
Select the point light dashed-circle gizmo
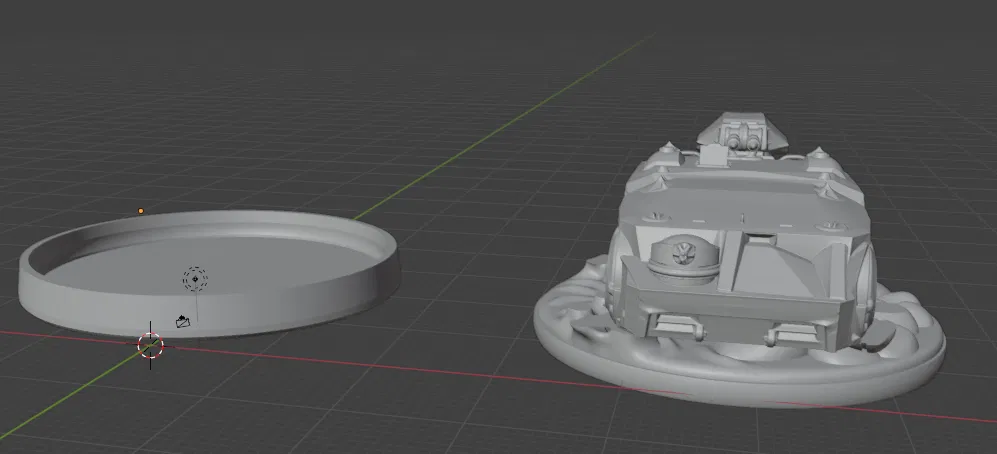(x=195, y=279)
